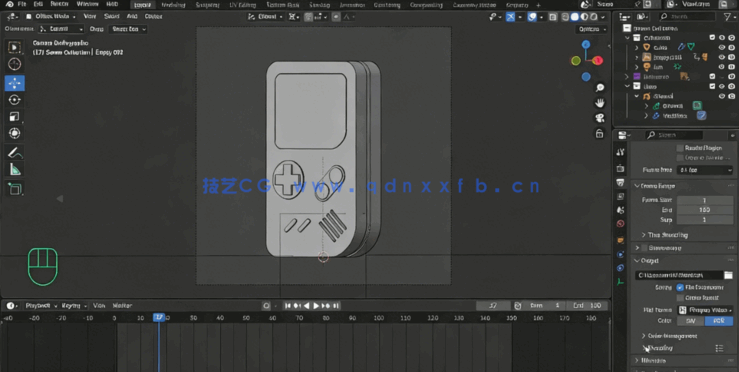Viewport: 739px width, 372px height.
Task: Open the World properties tab
Action: click(621, 223)
